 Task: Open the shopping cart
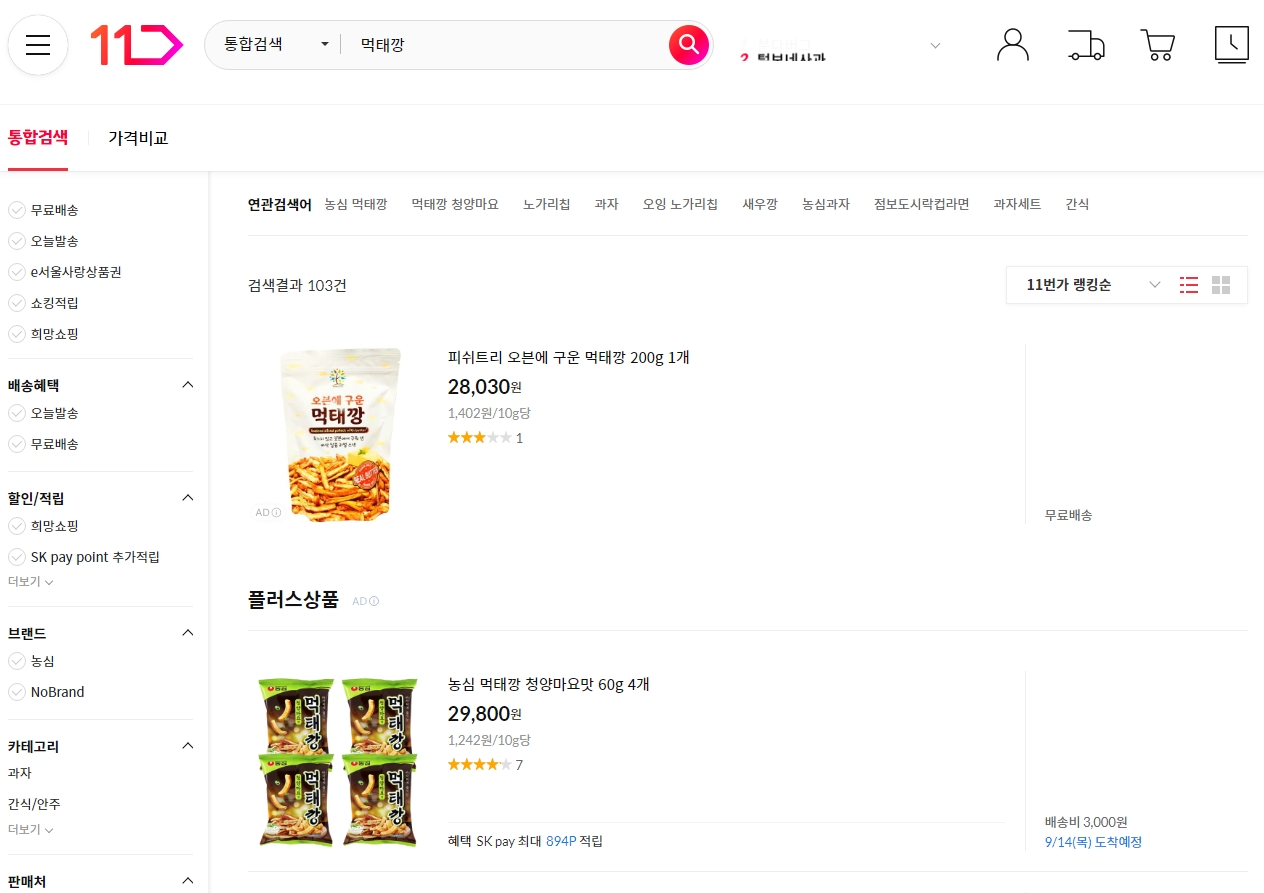[1157, 45]
